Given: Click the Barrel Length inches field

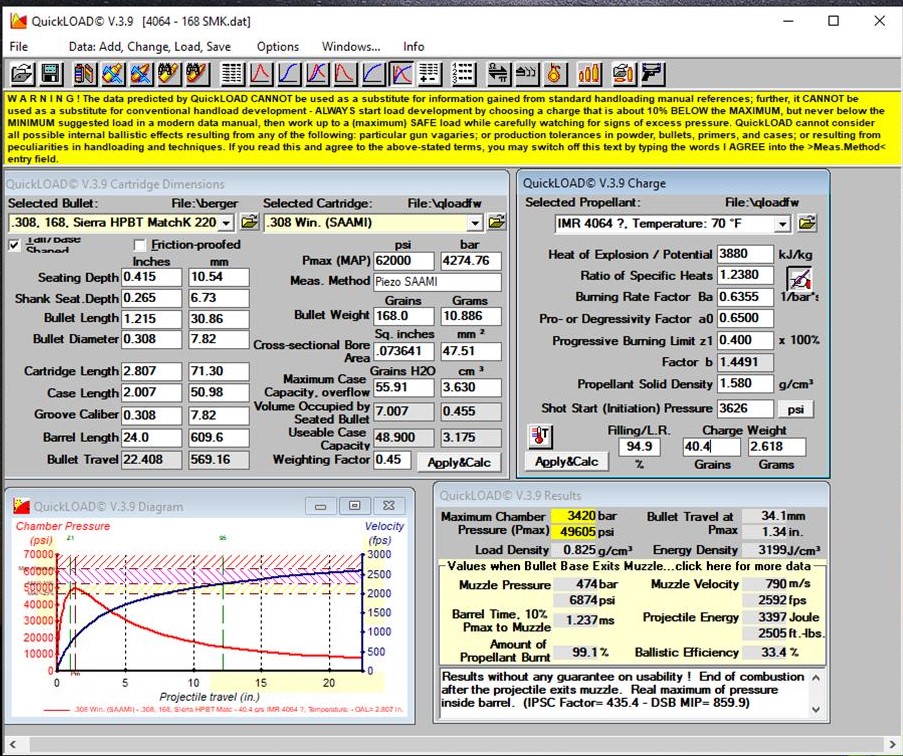Looking at the screenshot, I should 151,438.
